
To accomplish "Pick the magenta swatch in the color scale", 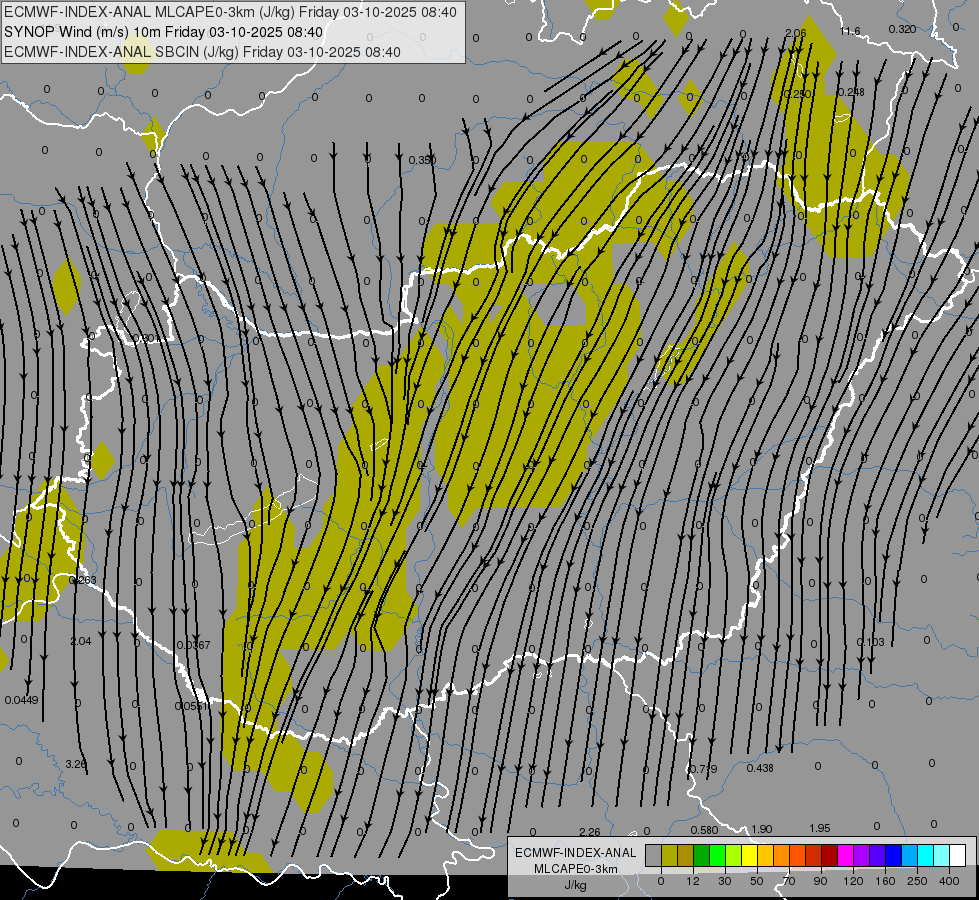I will 845,855.
